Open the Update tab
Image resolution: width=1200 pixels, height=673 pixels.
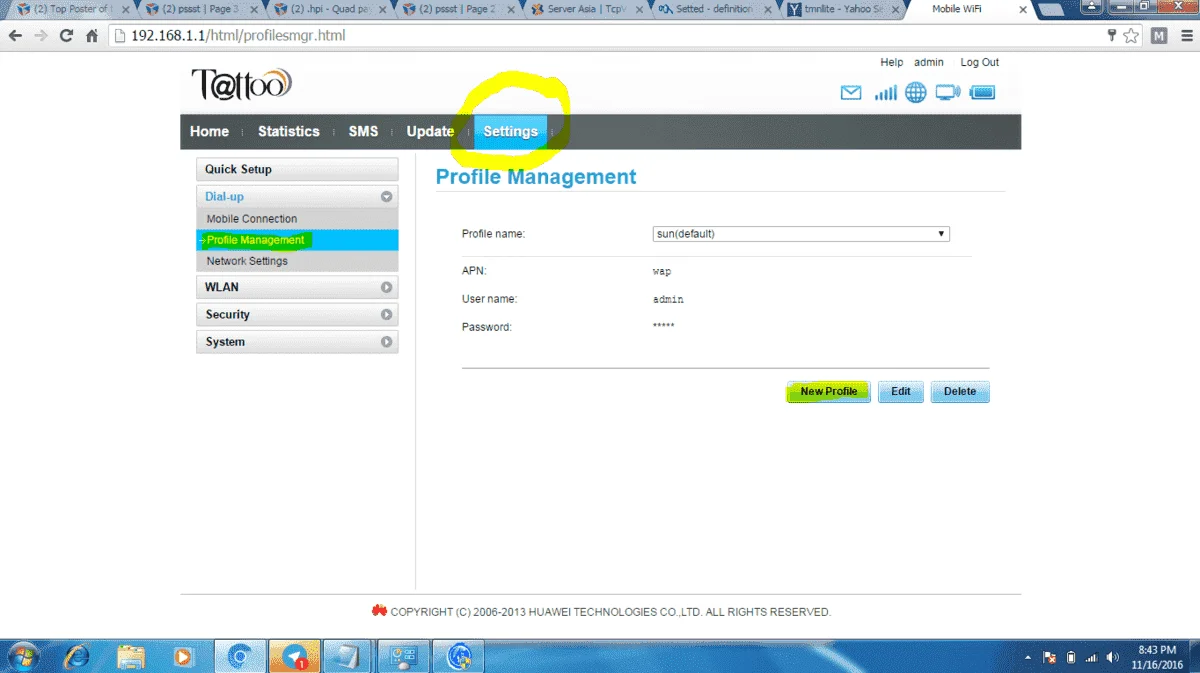[x=430, y=131]
